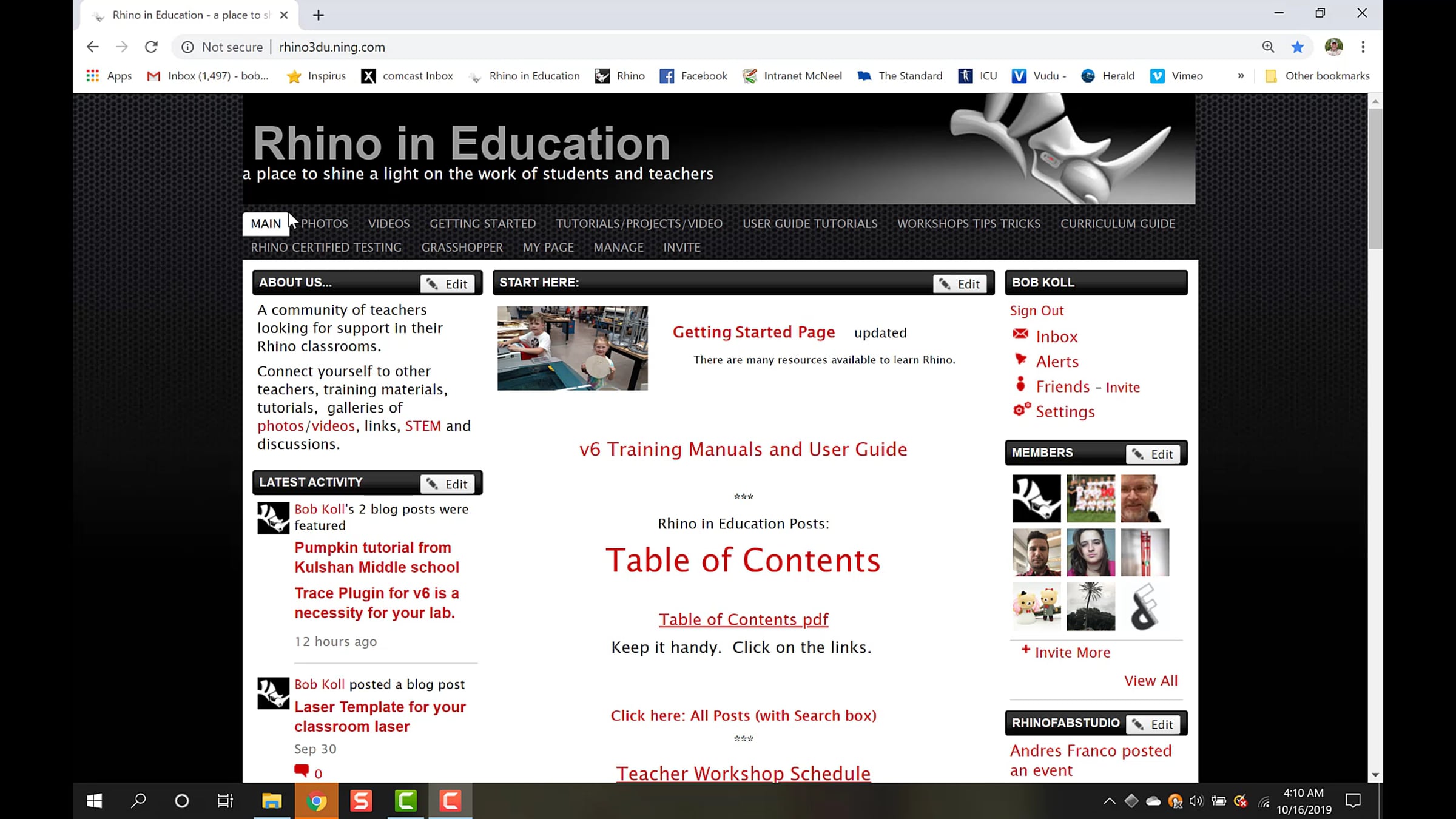Viewport: 1456px width, 819px height.
Task: Click the browser address bar URL
Action: pyautogui.click(x=332, y=47)
